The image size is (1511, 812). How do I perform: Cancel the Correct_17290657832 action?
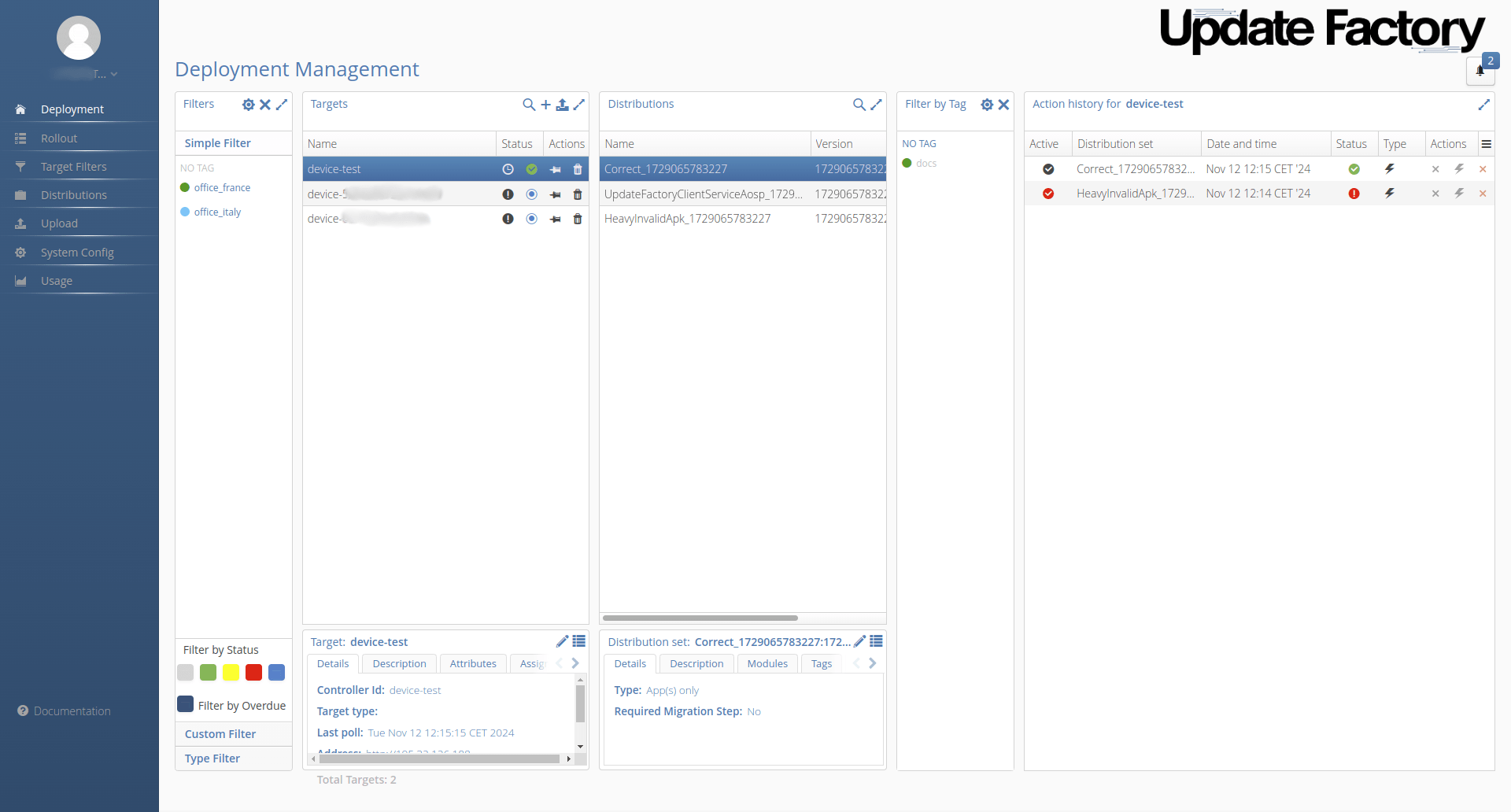(x=1435, y=169)
